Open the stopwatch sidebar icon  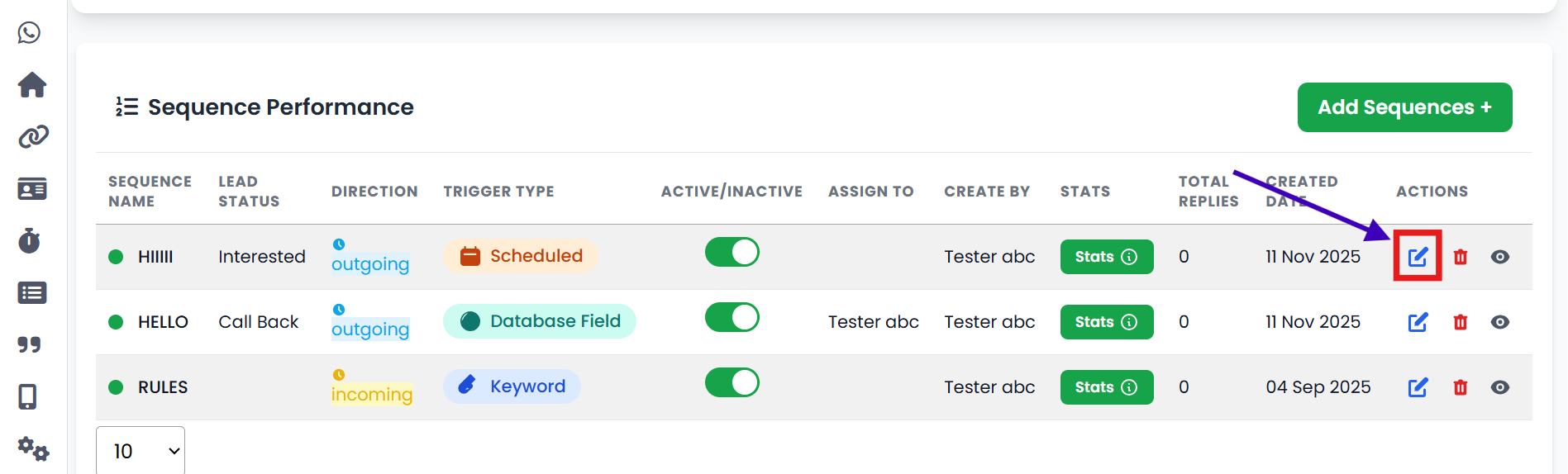[x=30, y=240]
